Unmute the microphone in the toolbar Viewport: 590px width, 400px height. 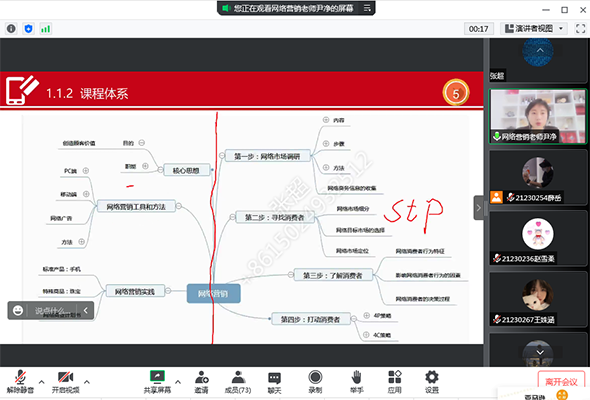point(20,382)
